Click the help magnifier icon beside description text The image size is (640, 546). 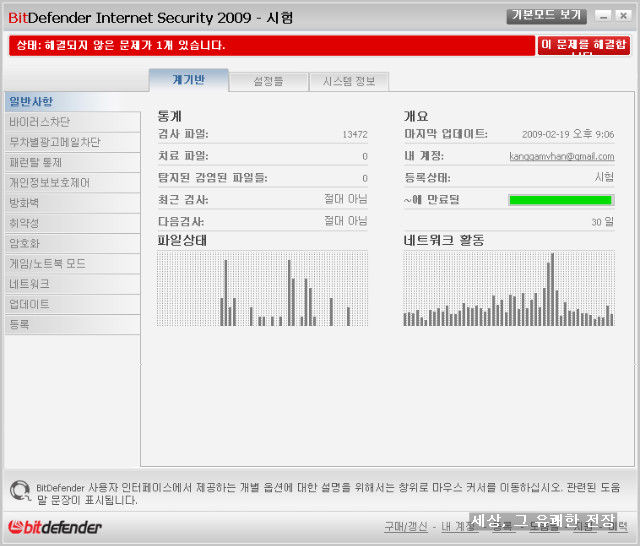(x=20, y=491)
